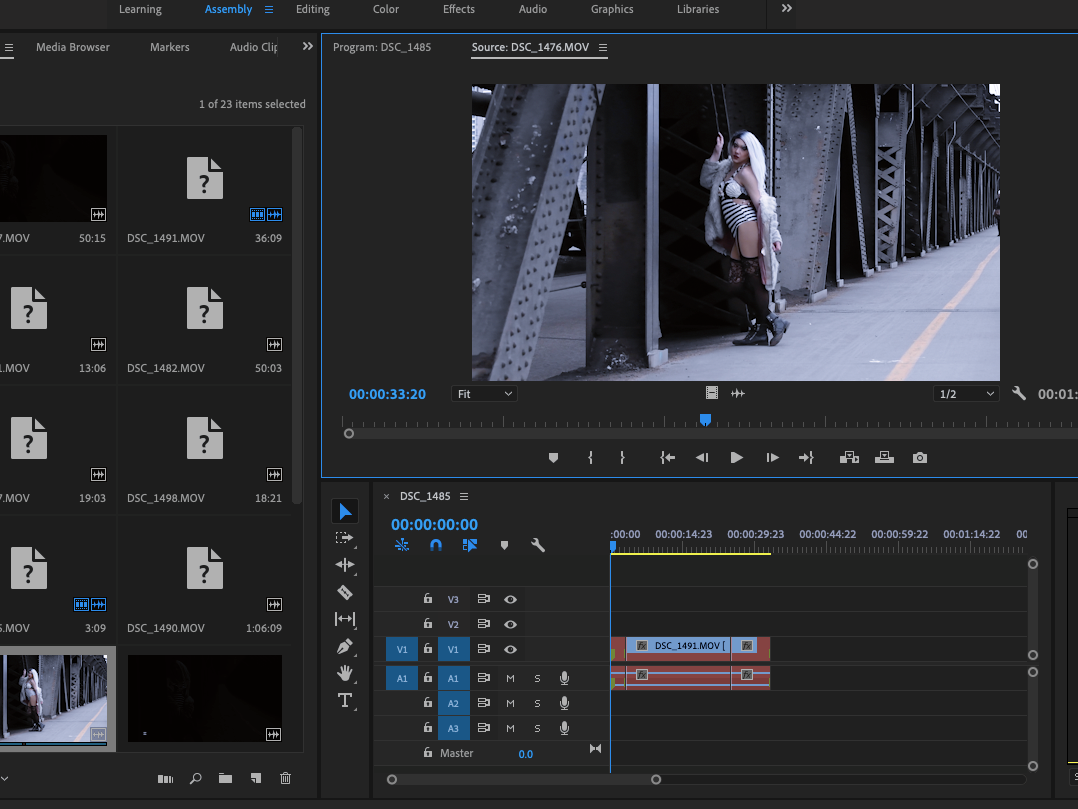The height and width of the screenshot is (809, 1078).
Task: Click the Export Frame camera icon
Action: coord(920,458)
